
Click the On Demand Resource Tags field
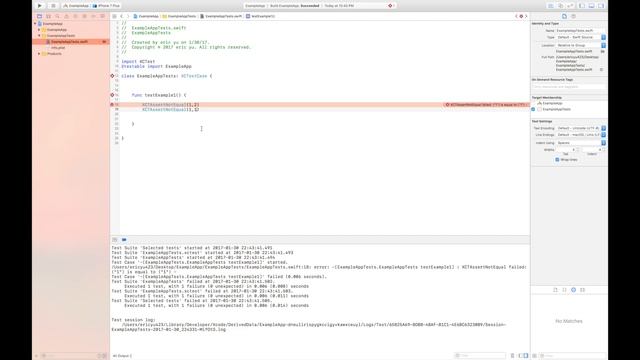coord(569,87)
